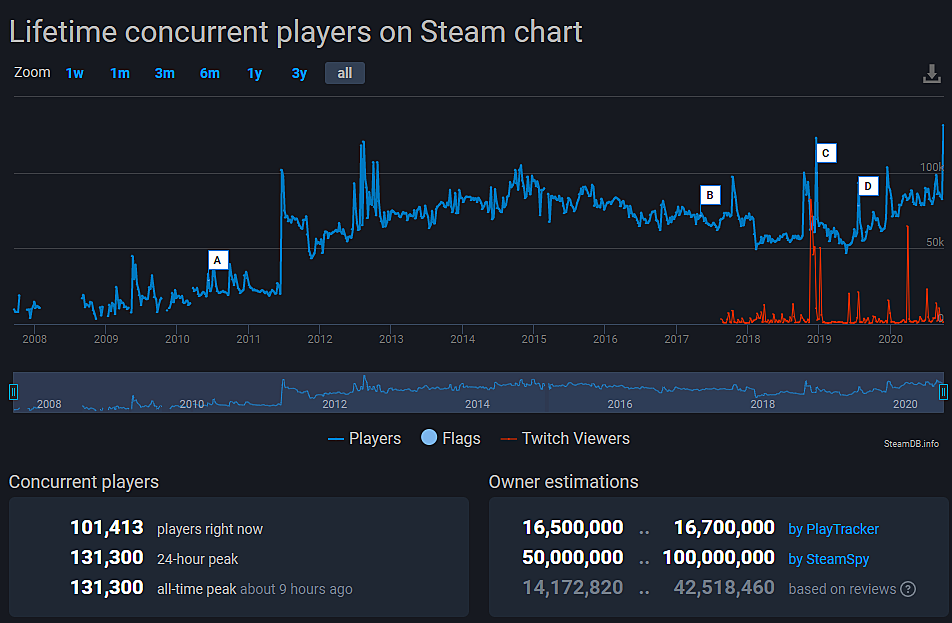Screen dimensions: 952x623
Task: Zoom chart to 3m range
Action: coord(164,73)
